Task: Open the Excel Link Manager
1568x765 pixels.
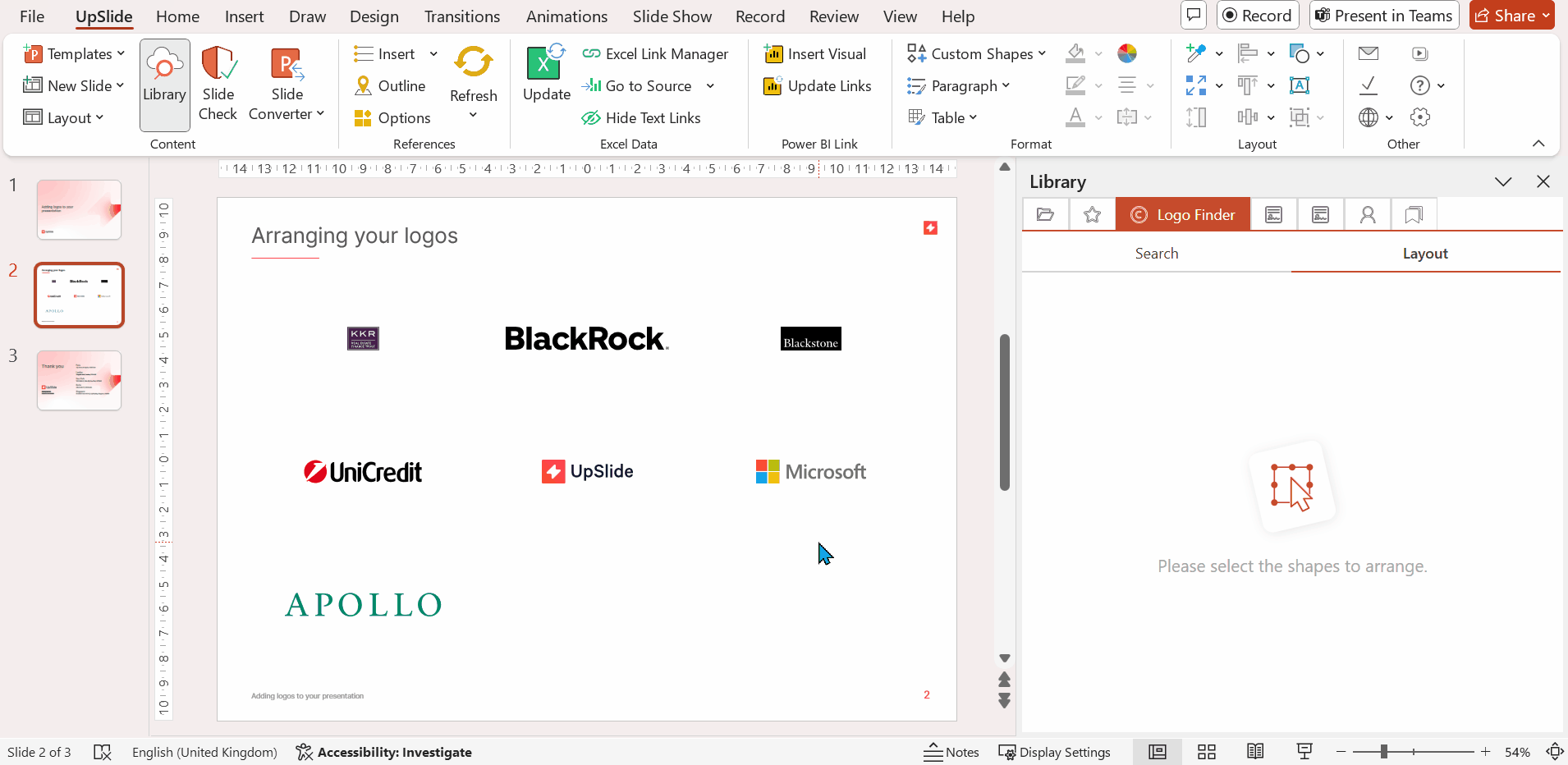Action: point(655,53)
